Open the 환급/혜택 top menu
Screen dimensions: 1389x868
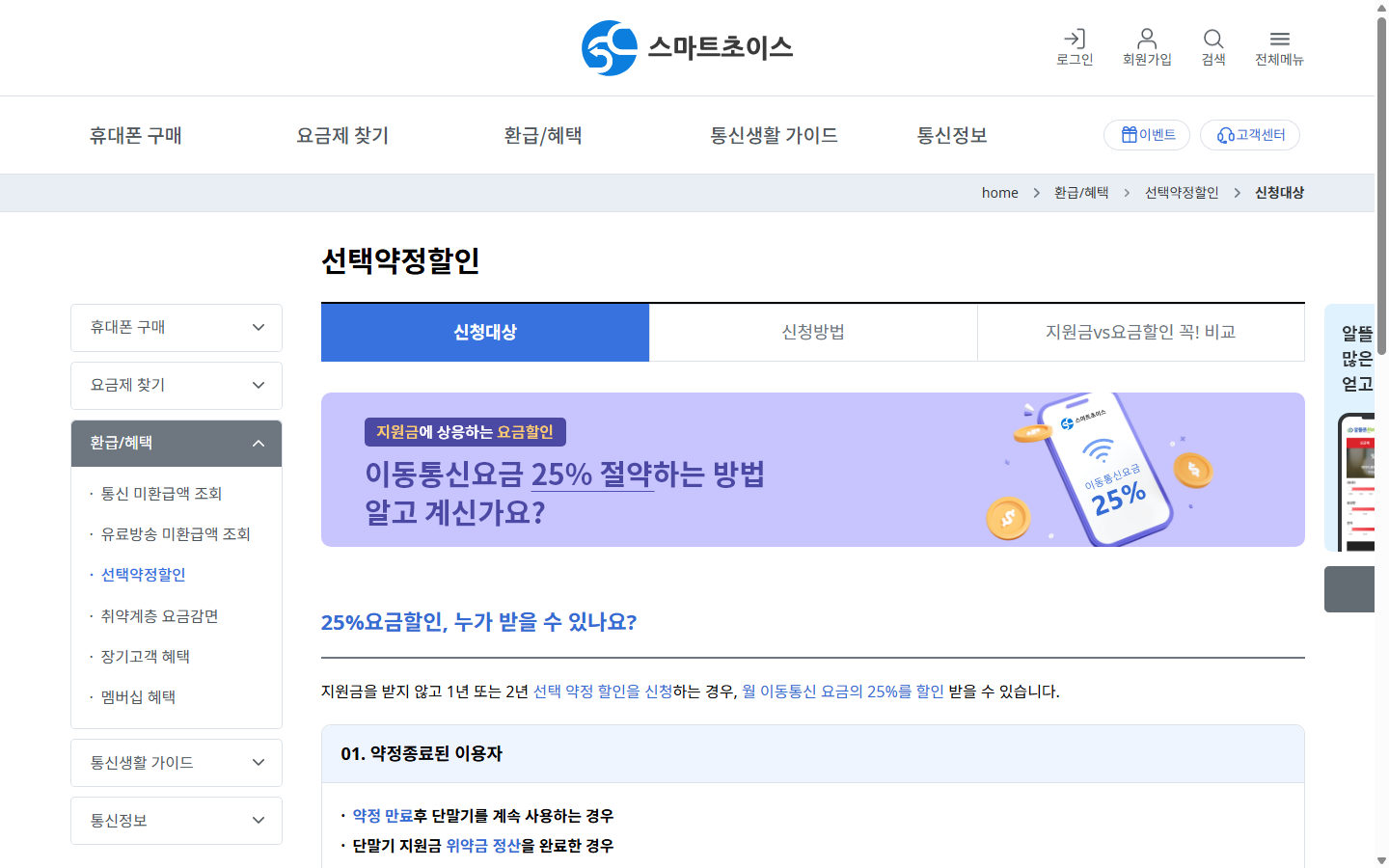pos(543,136)
